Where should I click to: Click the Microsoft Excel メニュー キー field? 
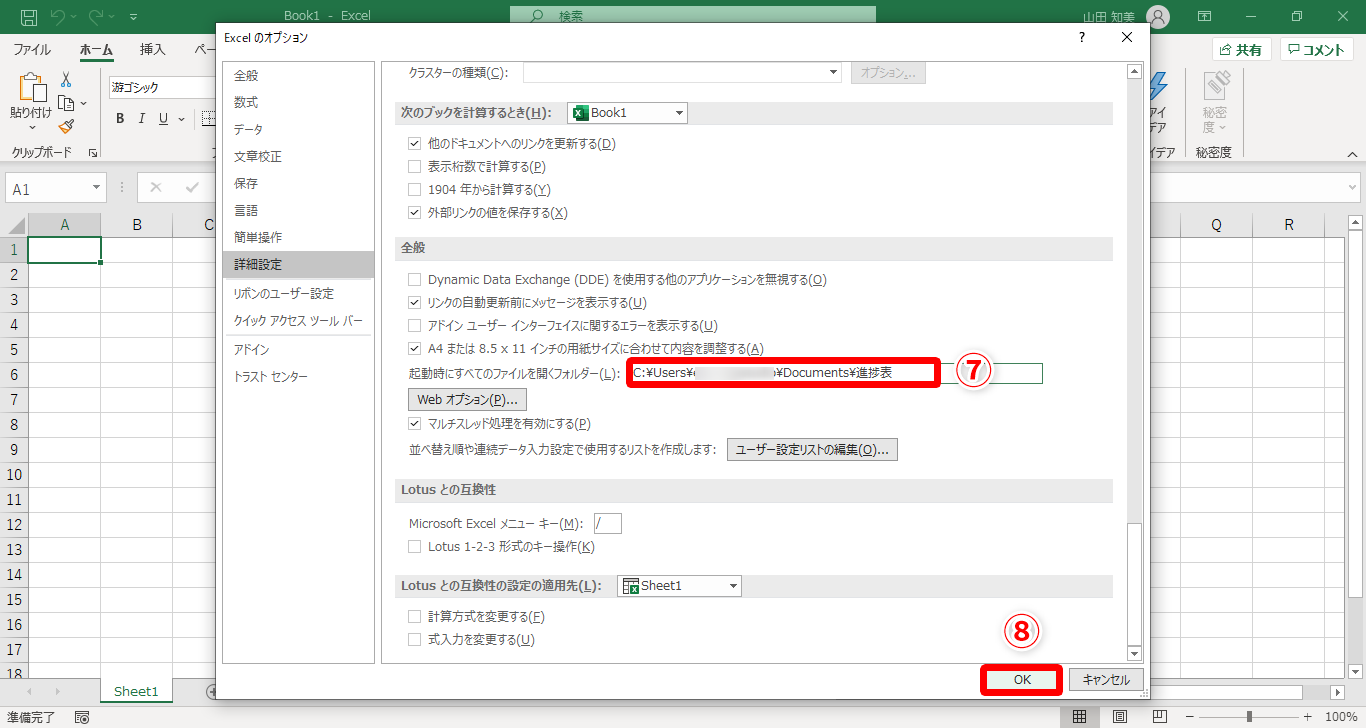607,523
